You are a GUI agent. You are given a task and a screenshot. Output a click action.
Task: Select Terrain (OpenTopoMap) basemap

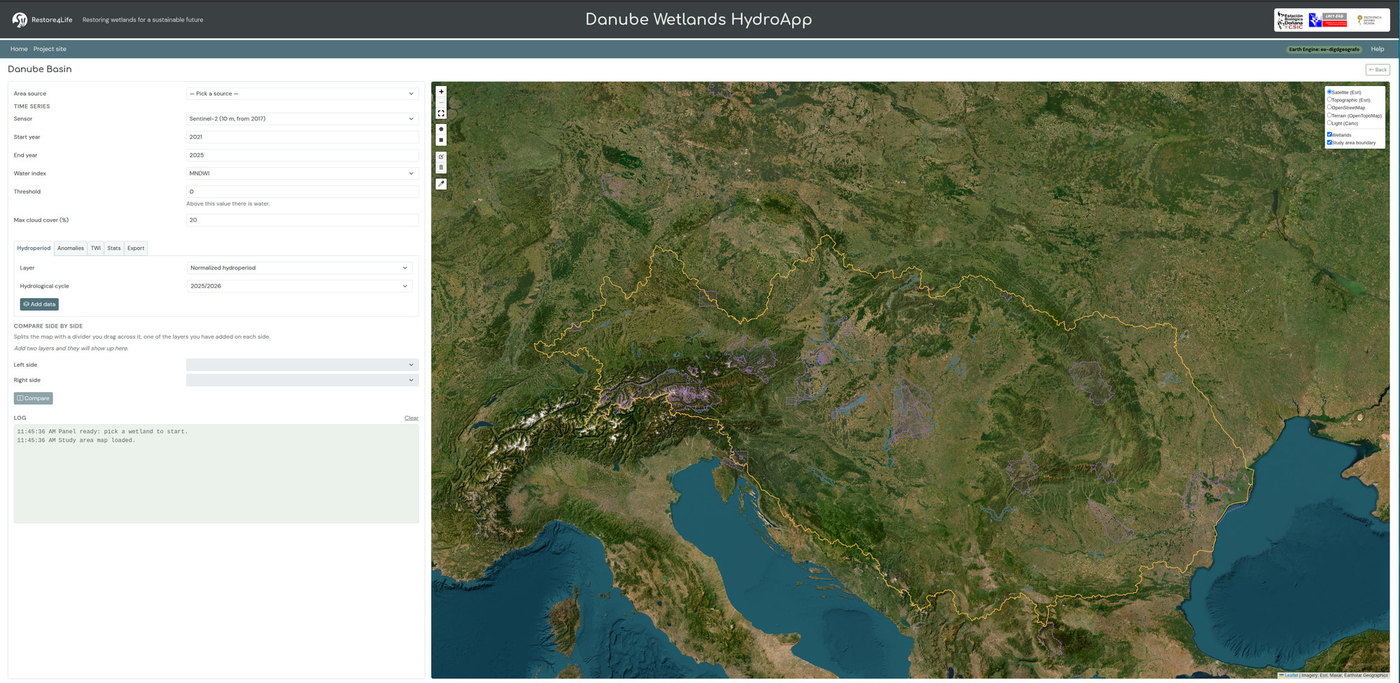[1329, 115]
